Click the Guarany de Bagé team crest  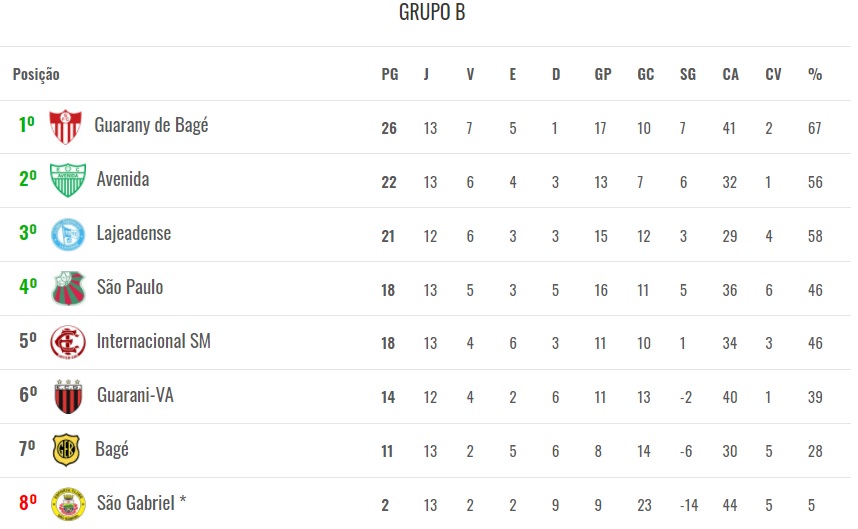click(x=65, y=127)
